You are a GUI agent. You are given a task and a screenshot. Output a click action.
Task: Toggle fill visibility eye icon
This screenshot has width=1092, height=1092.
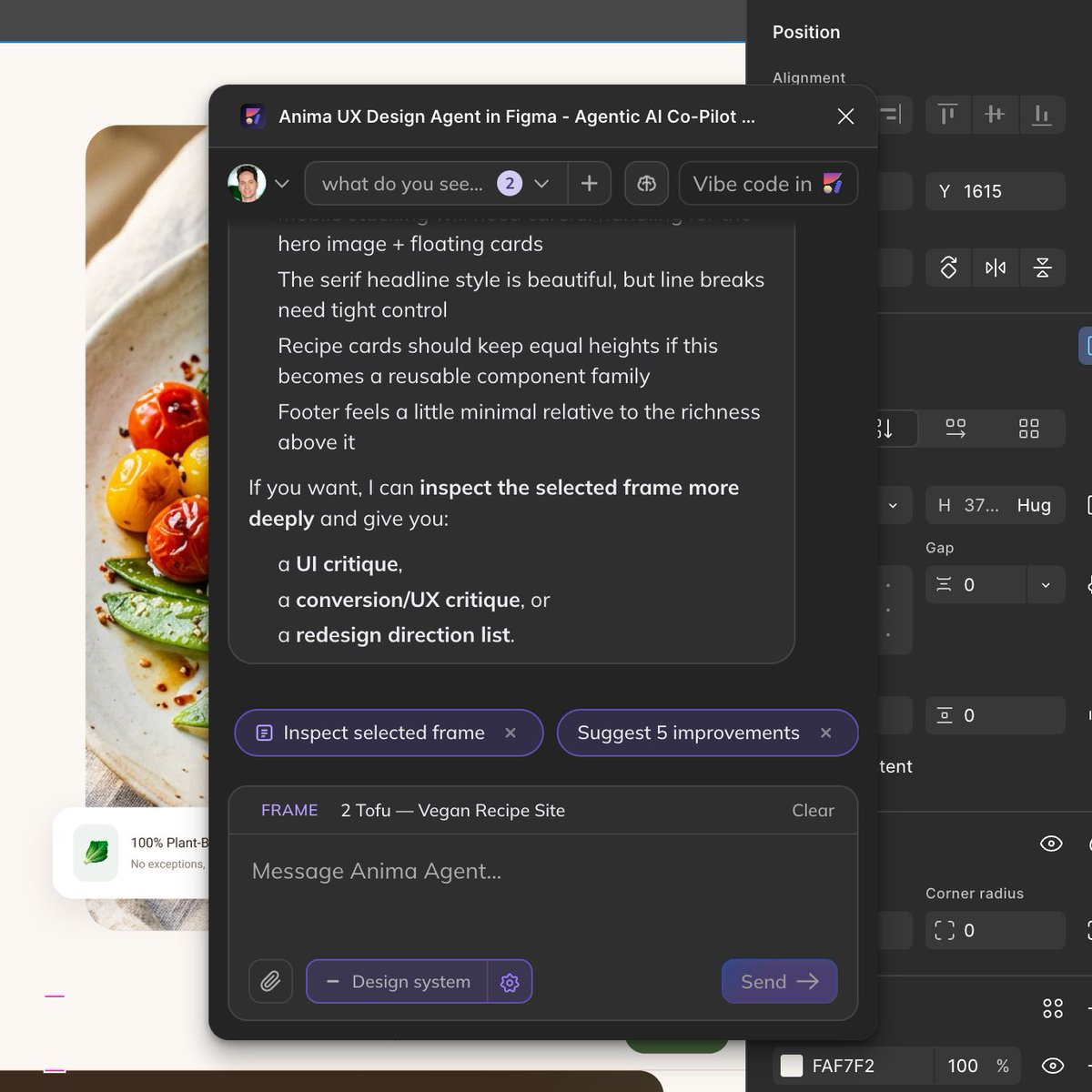pyautogui.click(x=1053, y=1066)
